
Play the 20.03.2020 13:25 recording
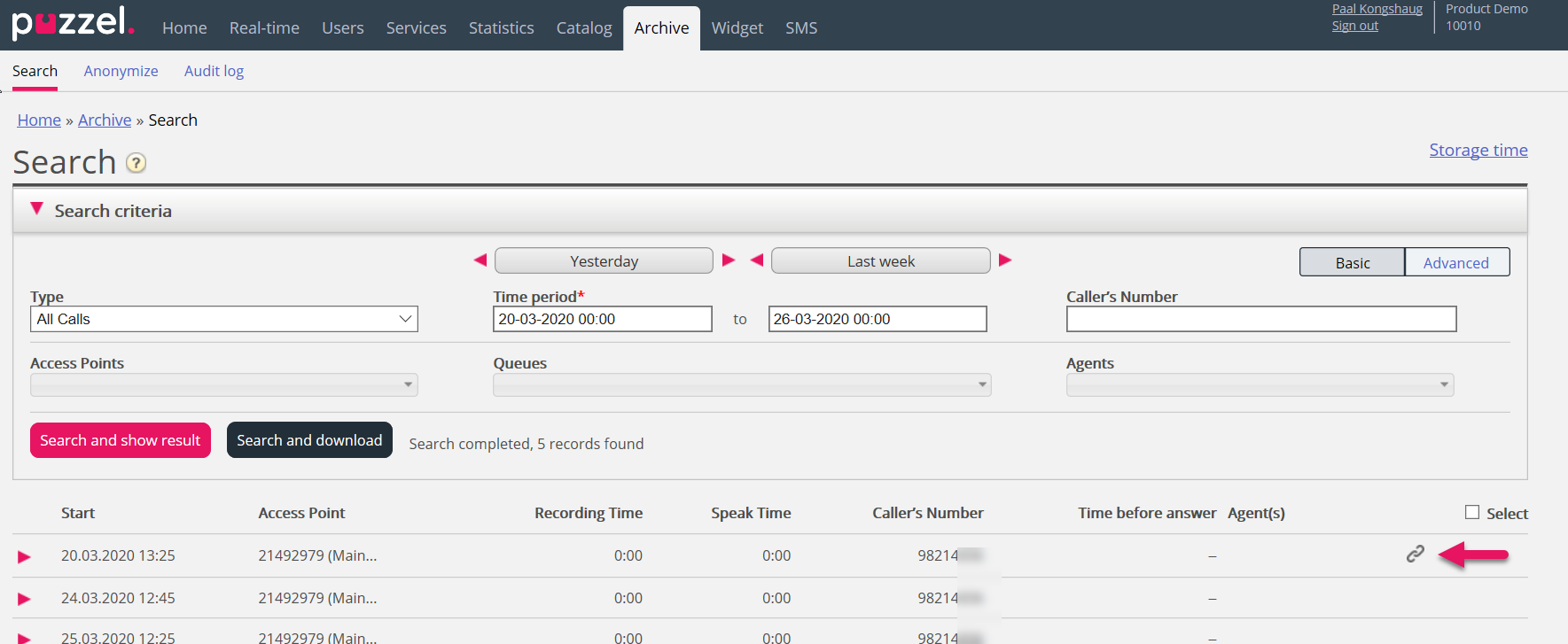tap(24, 556)
